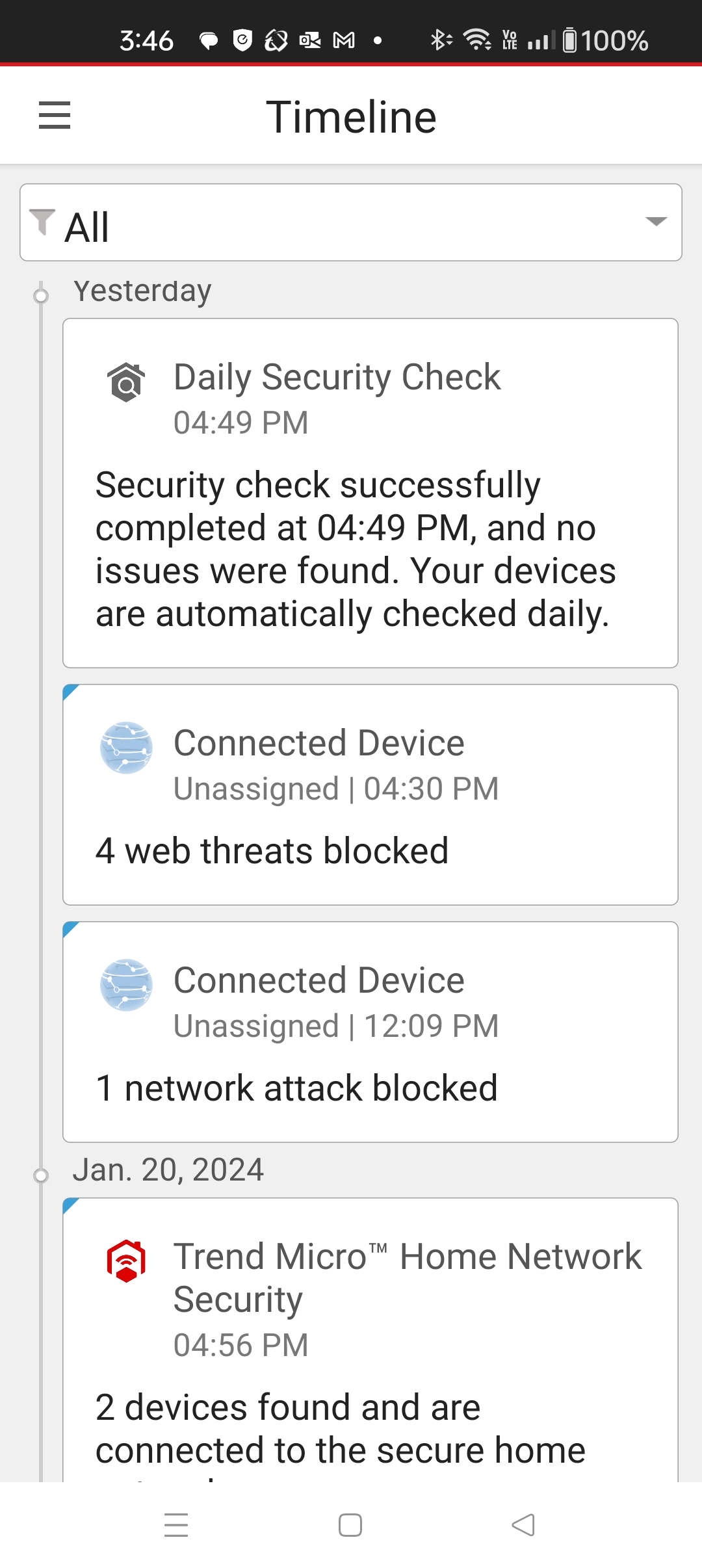Open the All timeline filter selector
The image size is (702, 1568).
[351, 223]
